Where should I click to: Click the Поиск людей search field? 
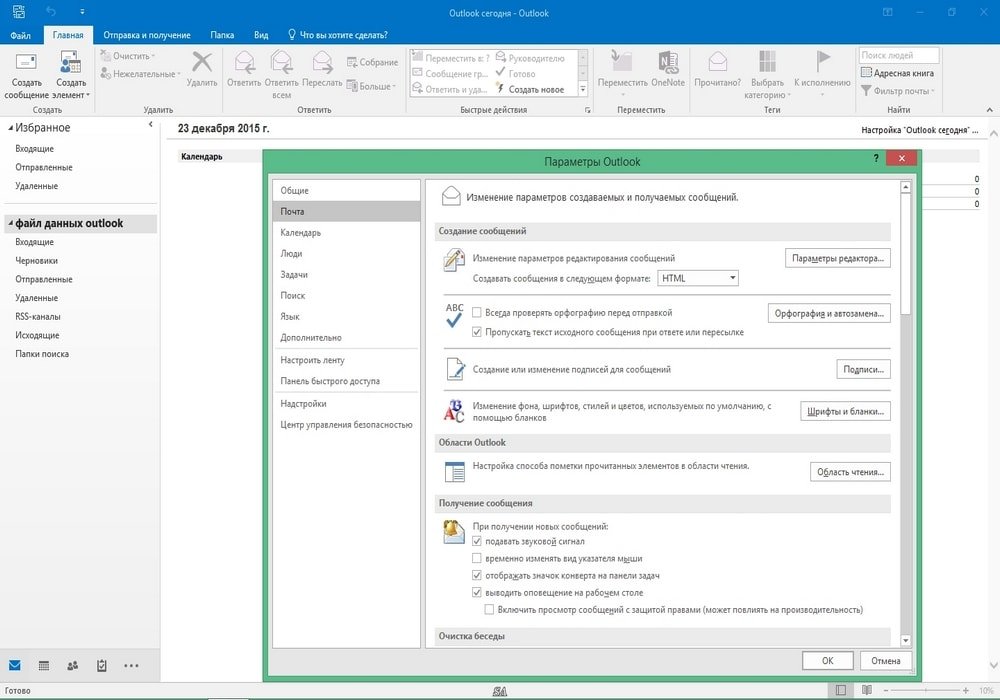point(898,56)
